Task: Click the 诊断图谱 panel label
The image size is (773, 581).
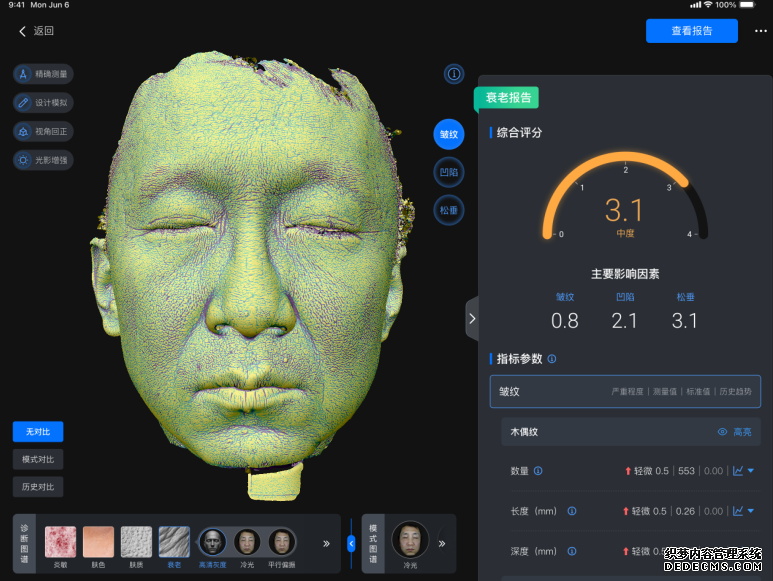Action: 24,544
